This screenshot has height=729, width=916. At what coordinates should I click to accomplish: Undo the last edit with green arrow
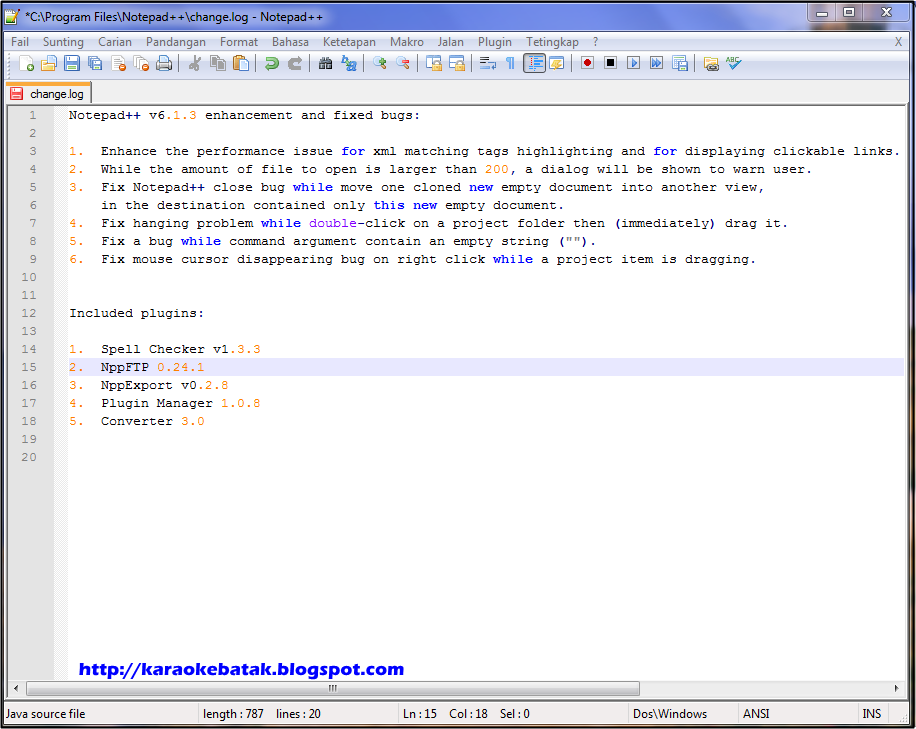[272, 63]
